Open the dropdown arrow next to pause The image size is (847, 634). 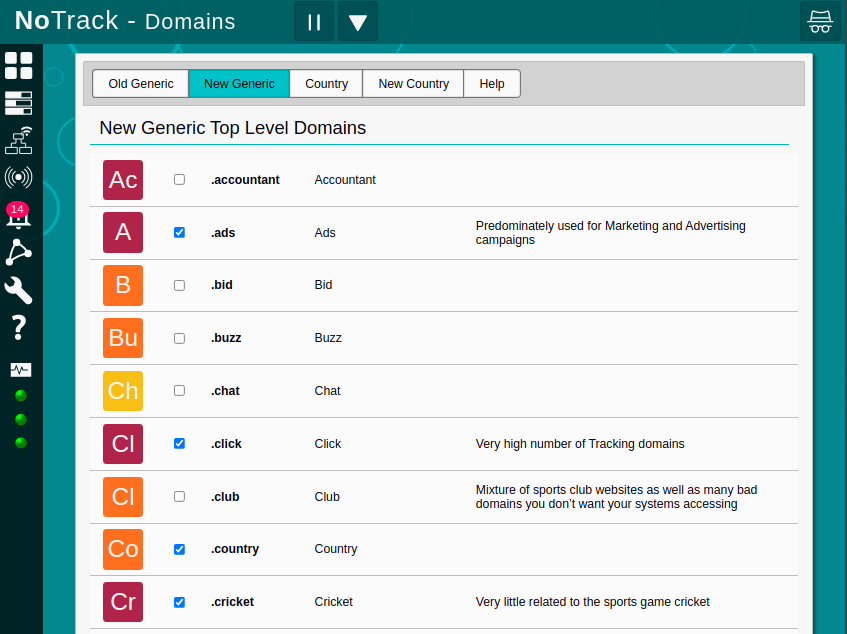[x=358, y=22]
